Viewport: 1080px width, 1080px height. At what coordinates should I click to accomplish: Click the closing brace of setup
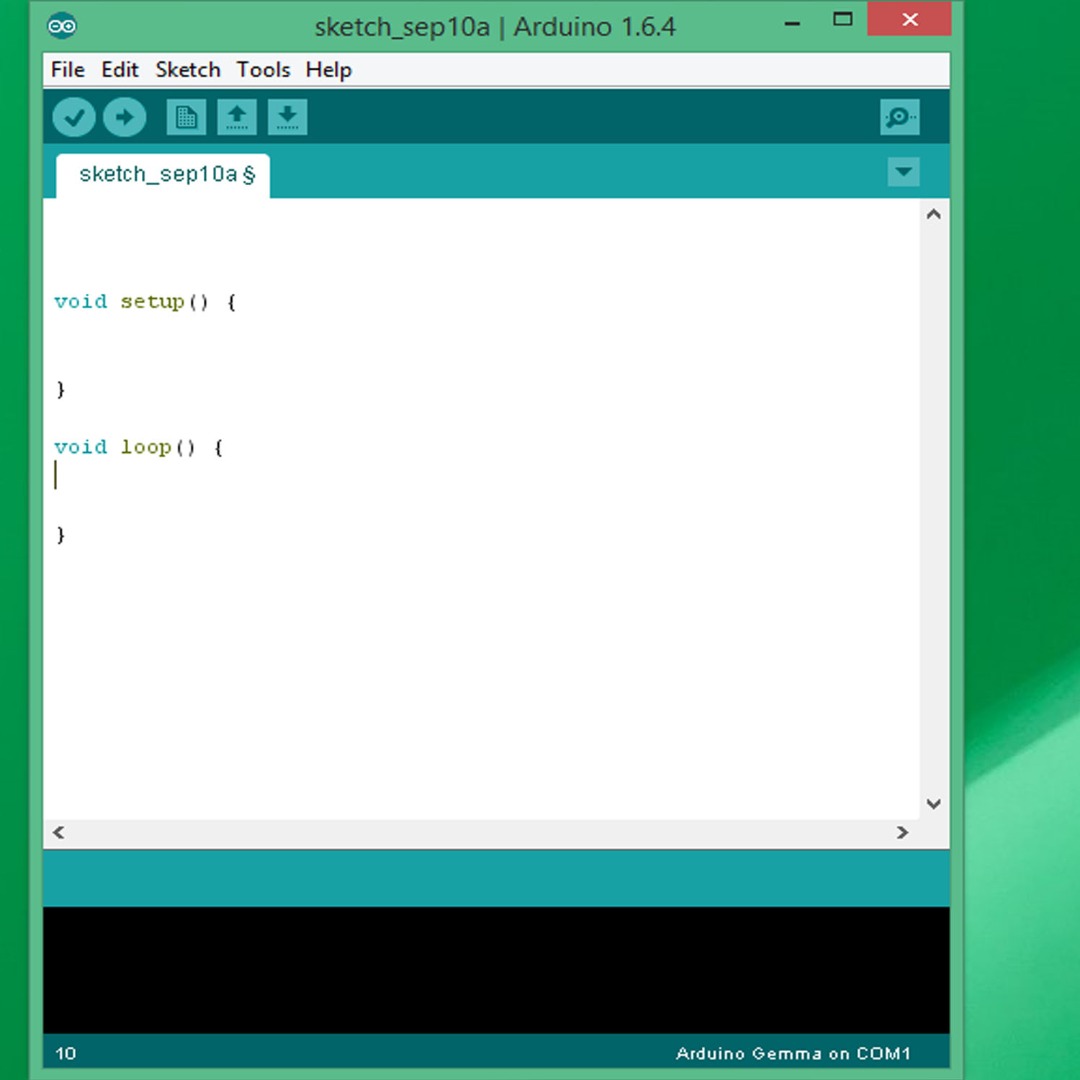[61, 389]
